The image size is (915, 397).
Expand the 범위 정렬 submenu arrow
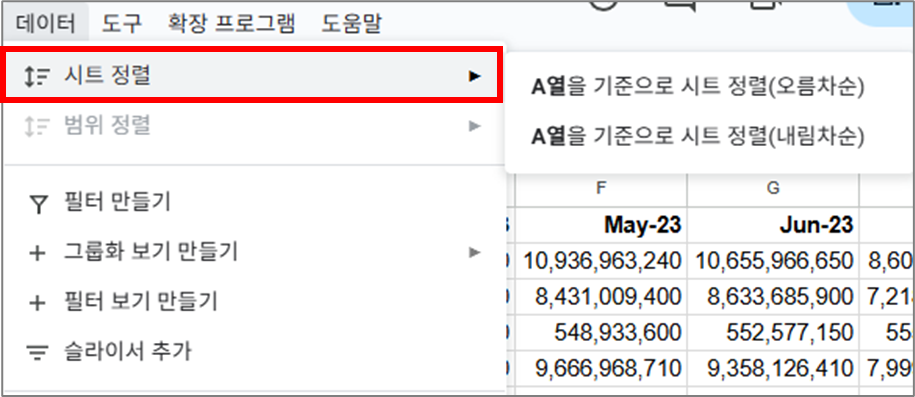click(x=475, y=126)
